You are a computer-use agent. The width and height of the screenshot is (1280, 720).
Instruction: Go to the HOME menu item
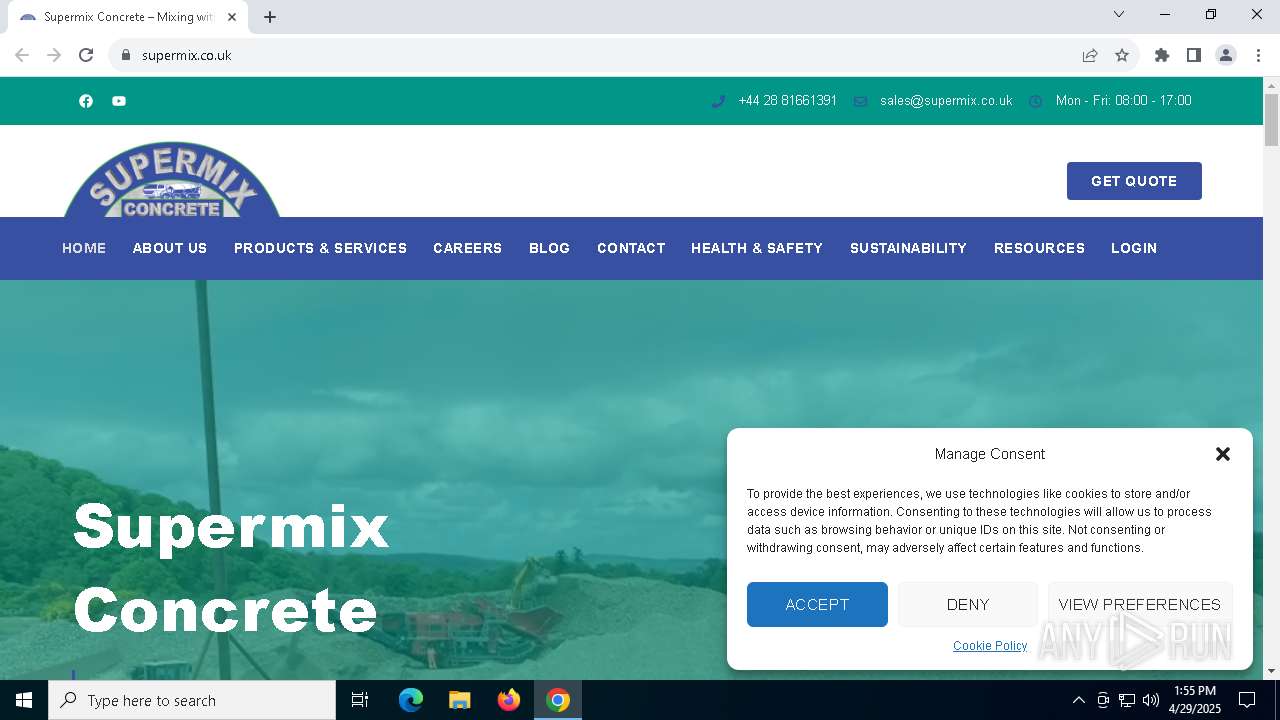[x=84, y=248]
